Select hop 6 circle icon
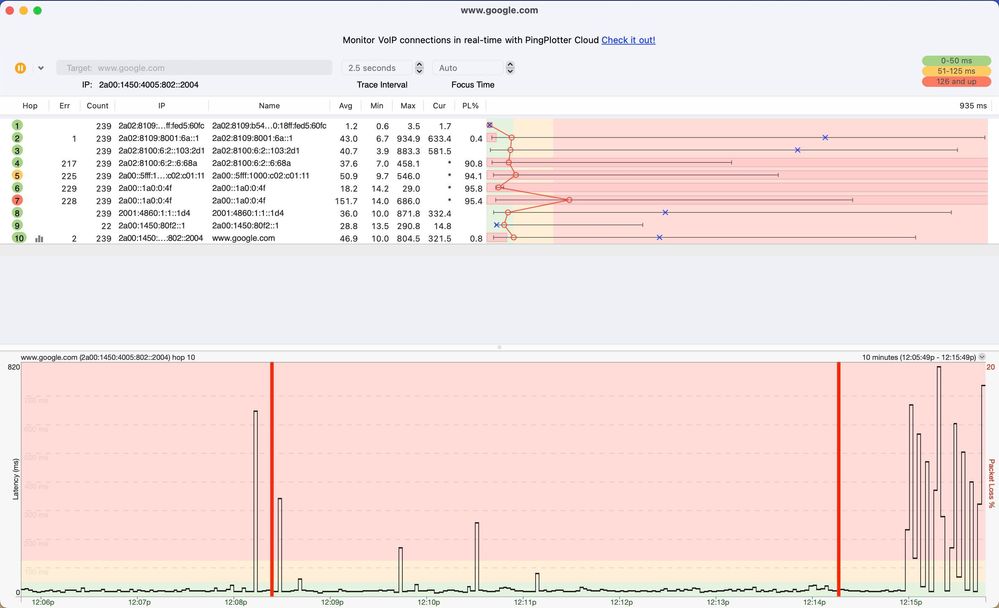Screen dimensions: 999x608 [x=17, y=188]
